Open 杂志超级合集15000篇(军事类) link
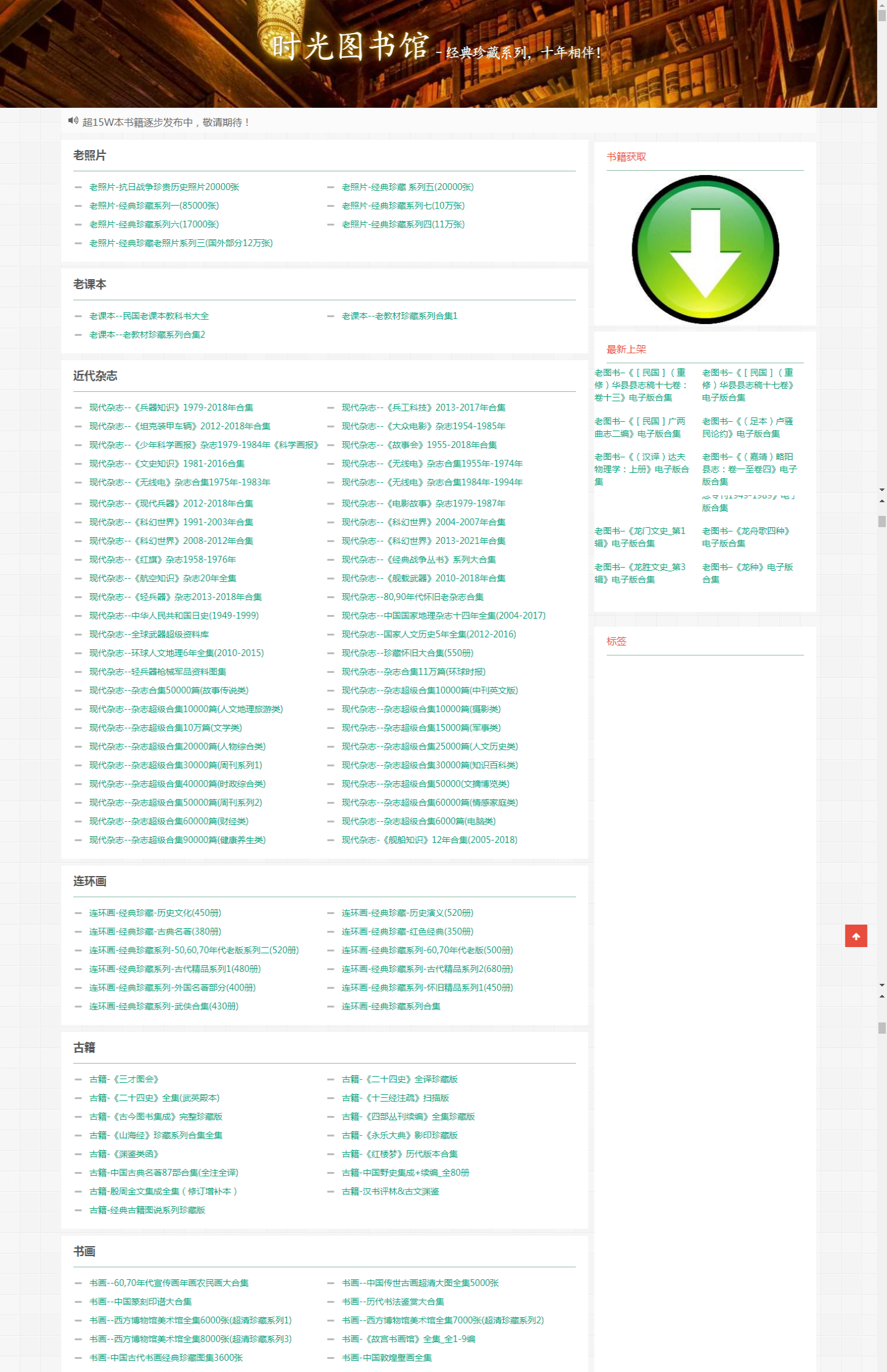This screenshot has width=887, height=1372. click(421, 728)
